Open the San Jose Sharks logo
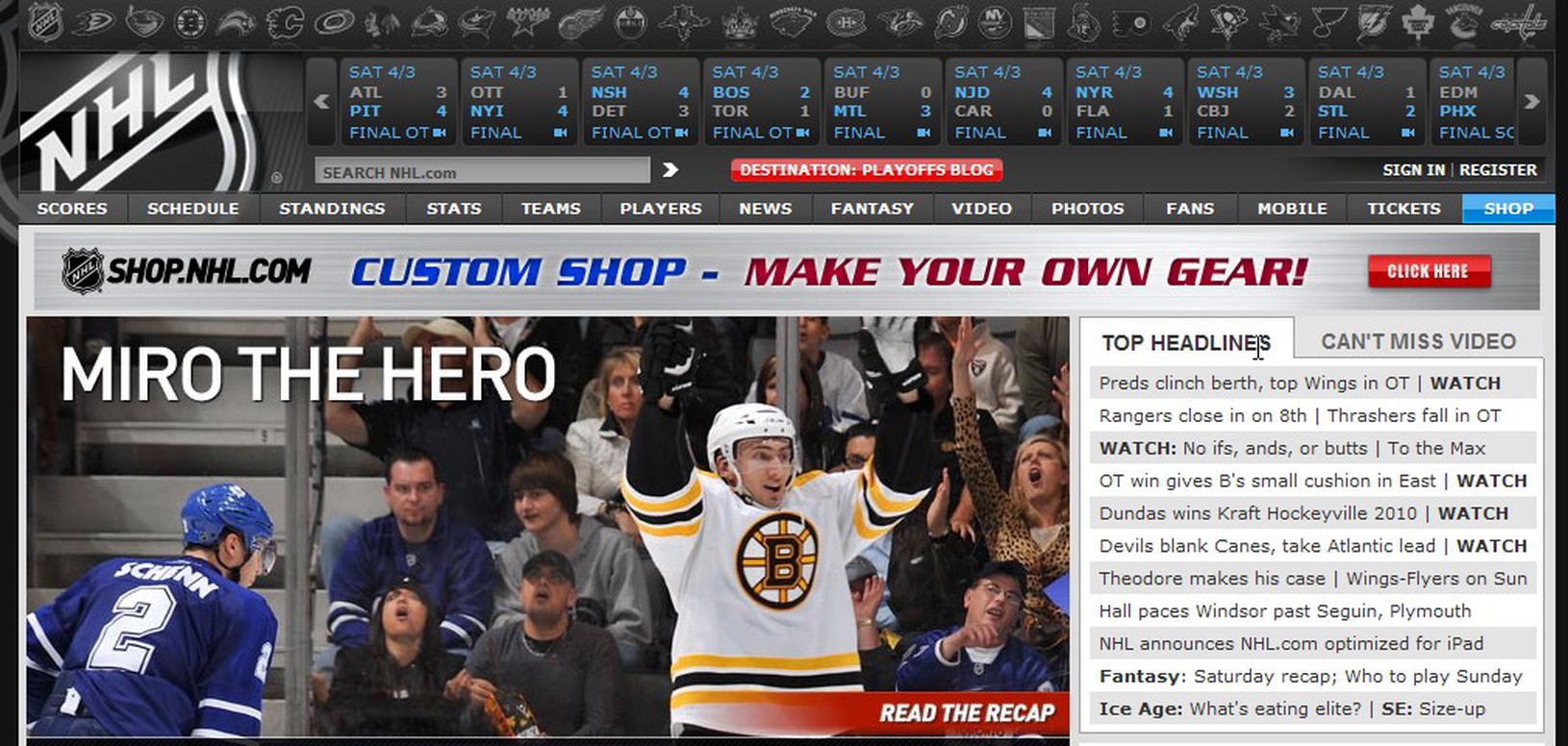The image size is (1568, 746). click(x=1280, y=21)
